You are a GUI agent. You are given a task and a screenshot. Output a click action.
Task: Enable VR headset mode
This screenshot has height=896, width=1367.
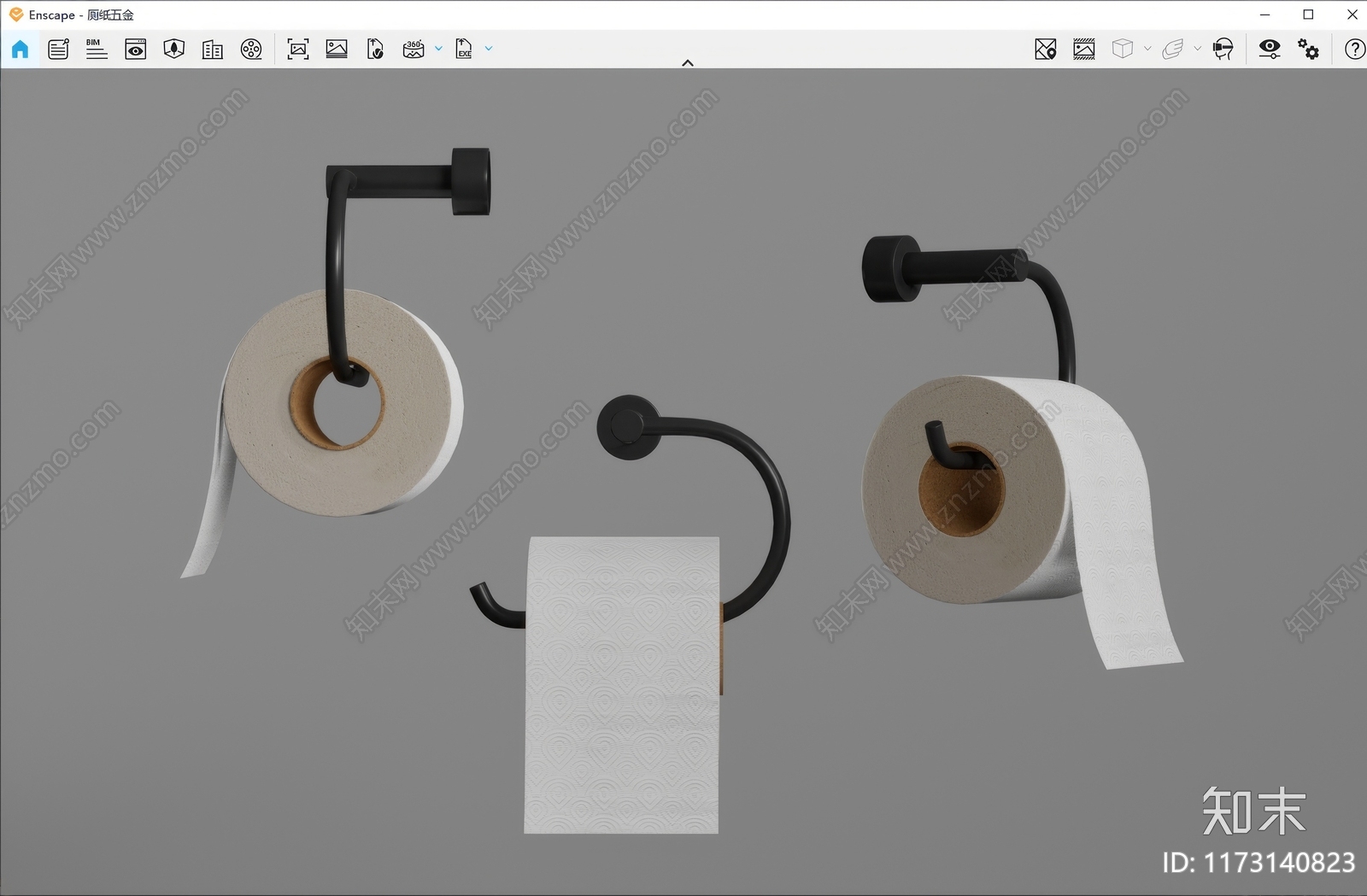click(x=1223, y=49)
